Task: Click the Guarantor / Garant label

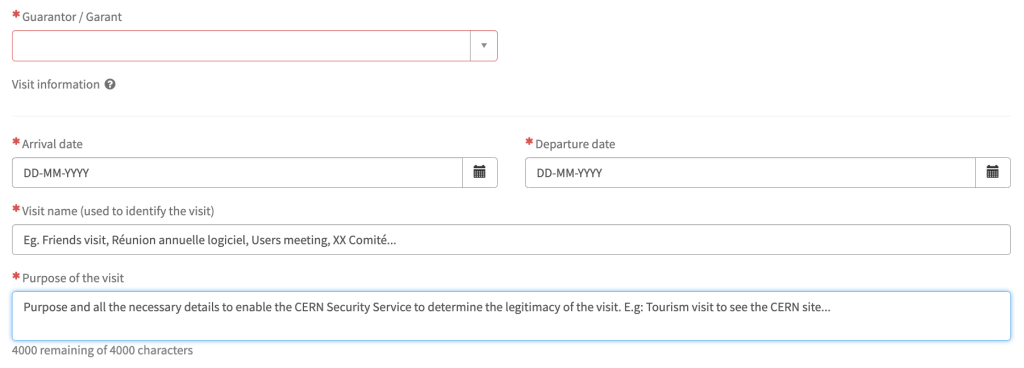Action: tap(72, 17)
